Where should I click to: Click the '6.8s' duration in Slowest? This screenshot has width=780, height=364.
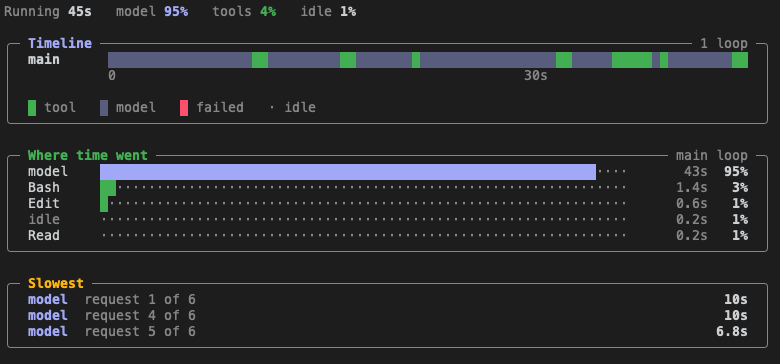click(732, 332)
